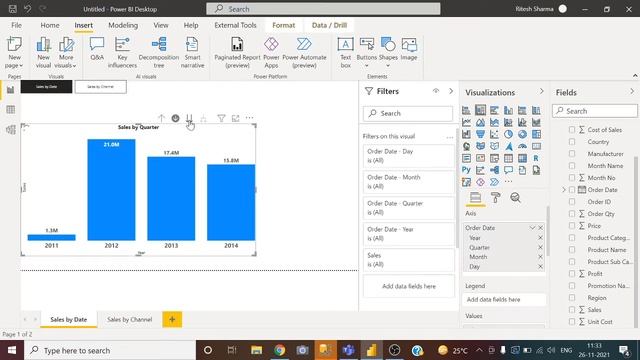This screenshot has height=360, width=640.
Task: Switch to Report view in left sidebar
Action: click(x=11, y=90)
